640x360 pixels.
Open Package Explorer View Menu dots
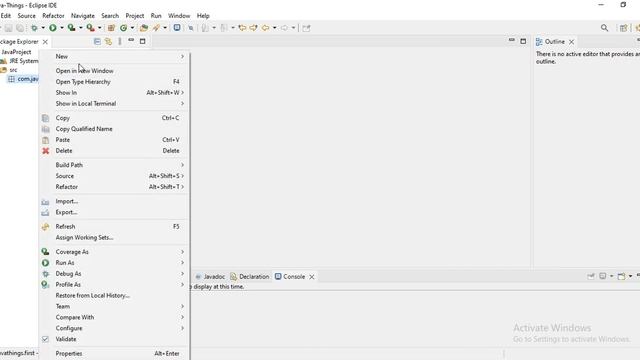120,41
